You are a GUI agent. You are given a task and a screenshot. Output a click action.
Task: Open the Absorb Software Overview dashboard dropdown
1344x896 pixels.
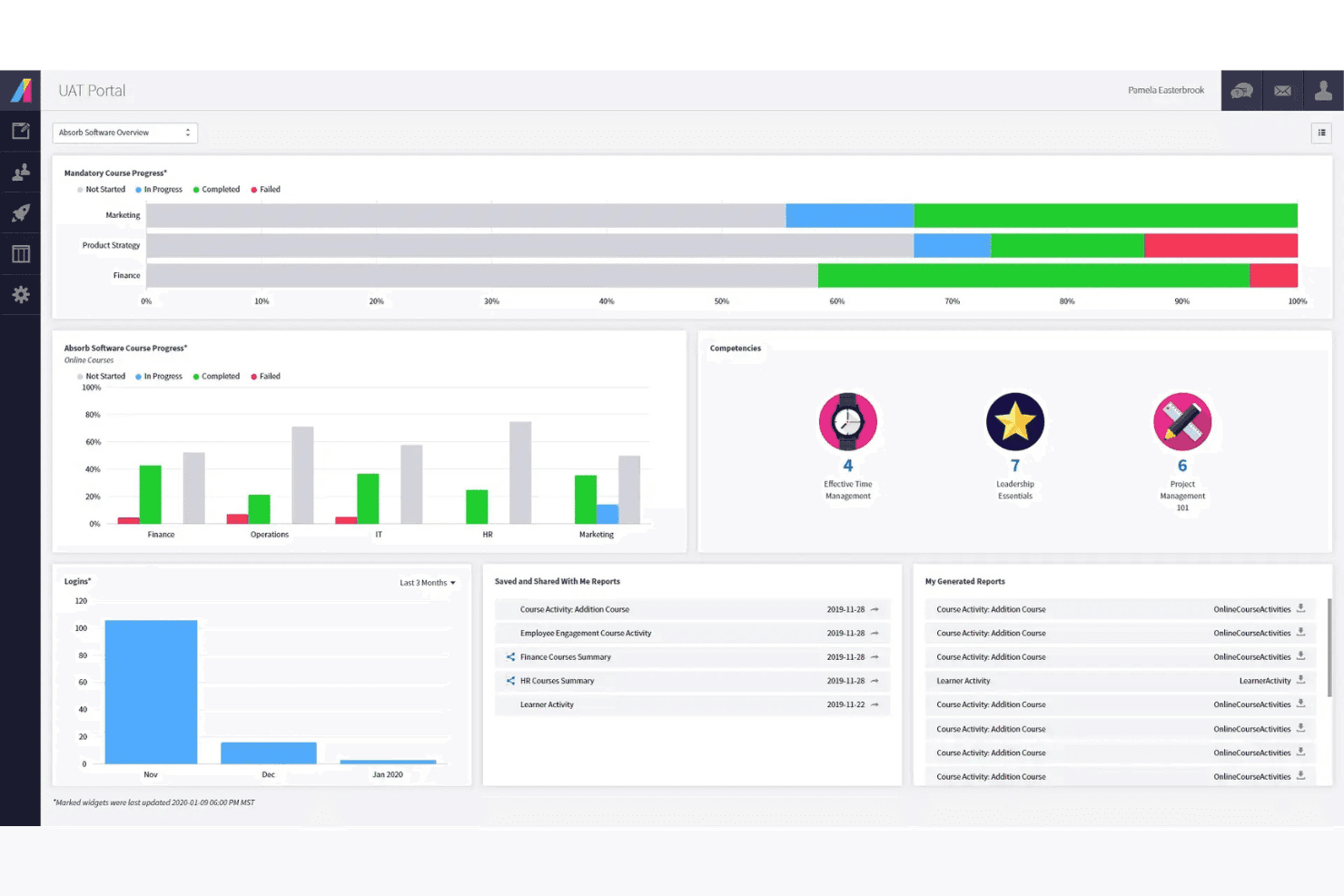click(125, 133)
